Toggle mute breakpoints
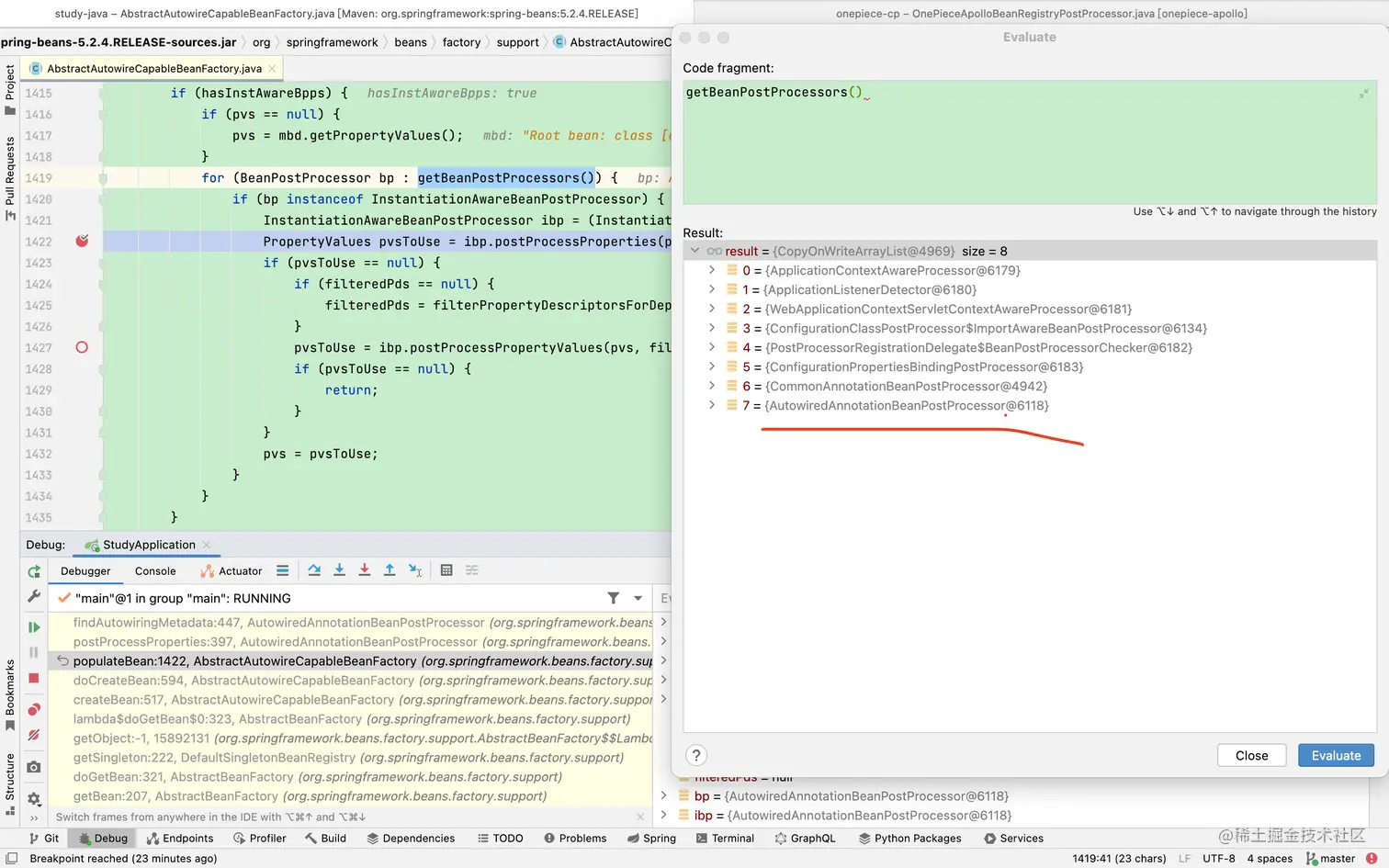The height and width of the screenshot is (868, 1389). click(34, 735)
